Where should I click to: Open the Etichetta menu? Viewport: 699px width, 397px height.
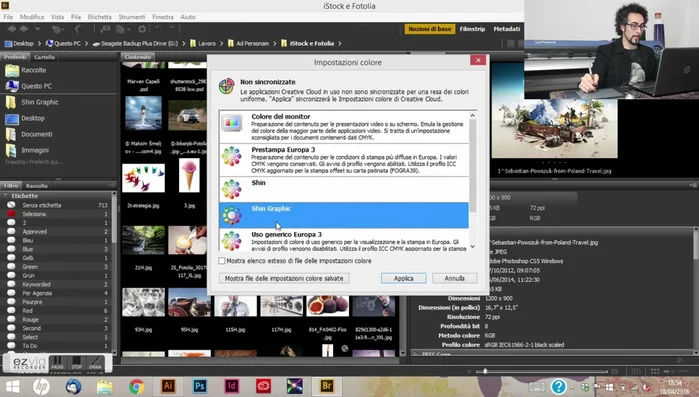tap(99, 17)
